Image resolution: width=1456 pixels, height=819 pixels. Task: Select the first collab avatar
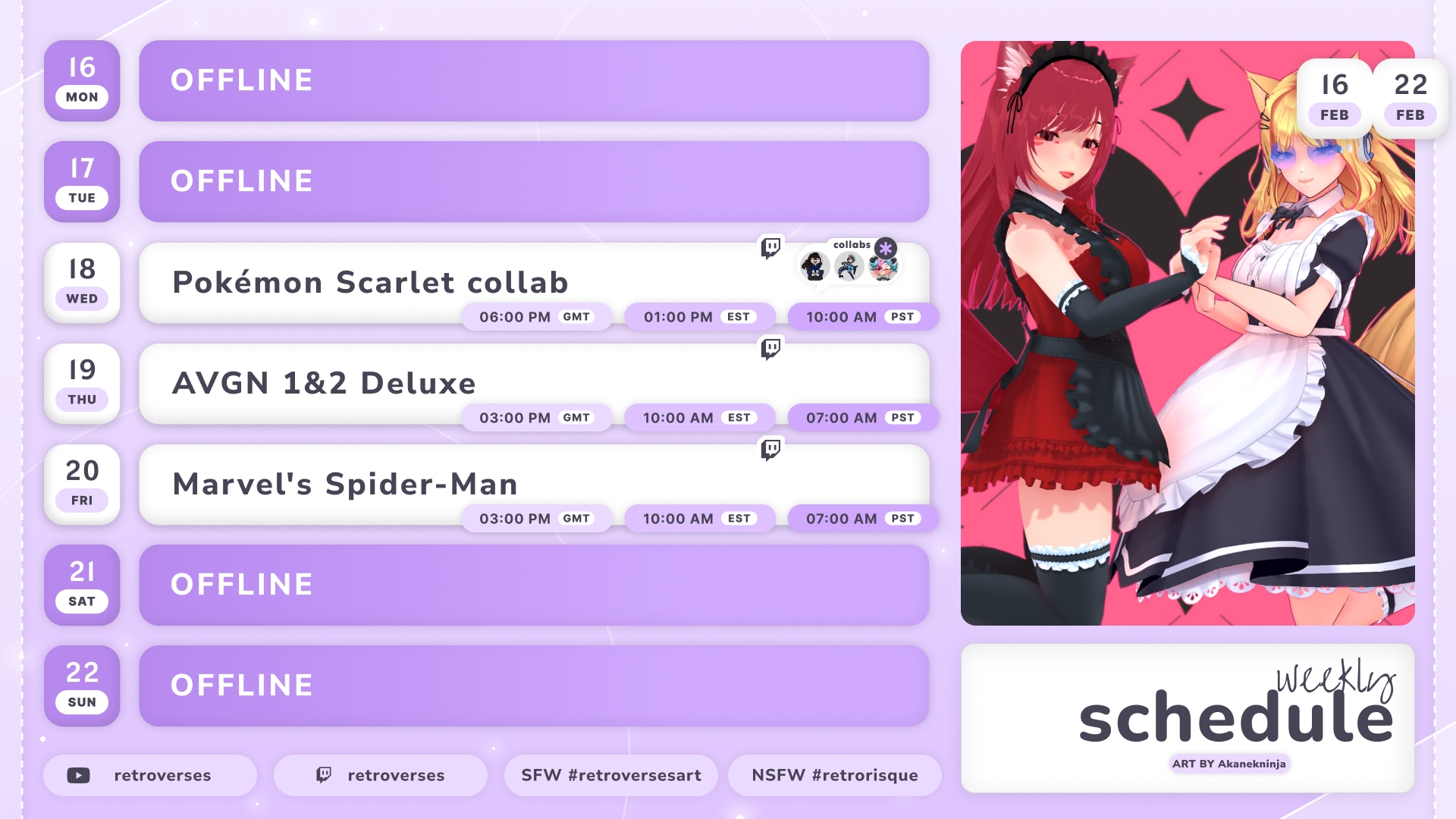(814, 266)
